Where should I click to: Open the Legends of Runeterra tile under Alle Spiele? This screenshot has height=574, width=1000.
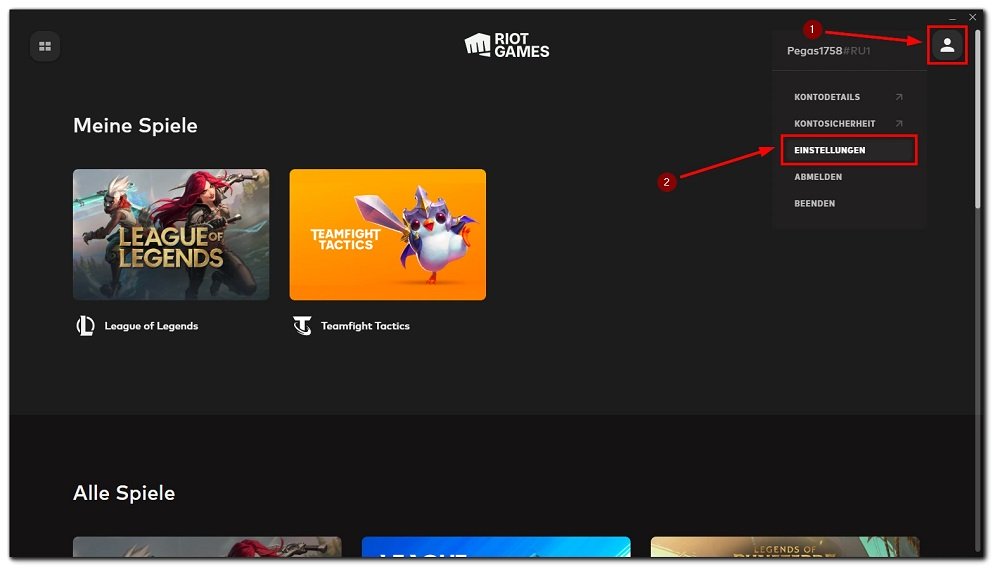pos(784,547)
